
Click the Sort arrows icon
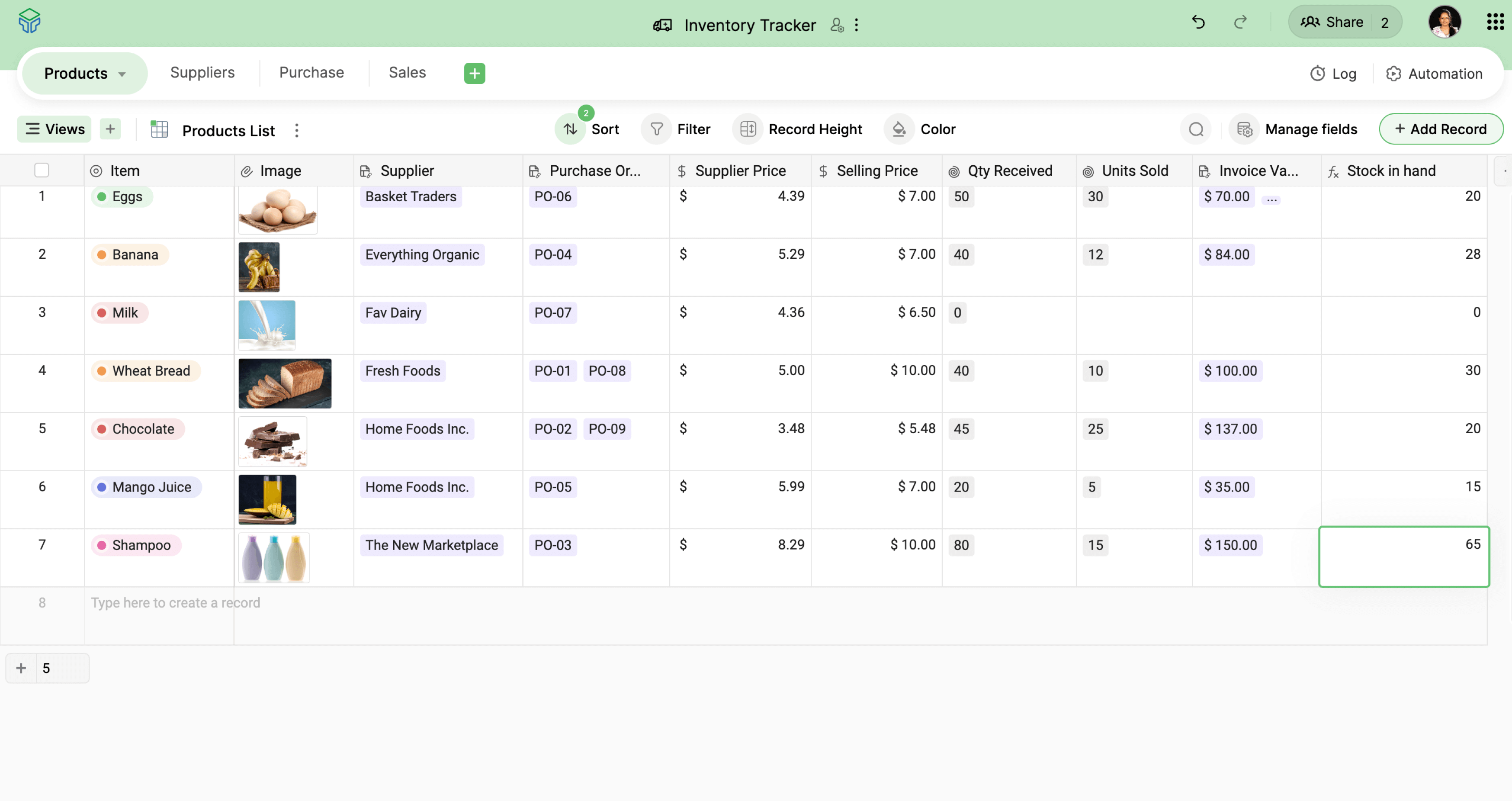pyautogui.click(x=570, y=129)
